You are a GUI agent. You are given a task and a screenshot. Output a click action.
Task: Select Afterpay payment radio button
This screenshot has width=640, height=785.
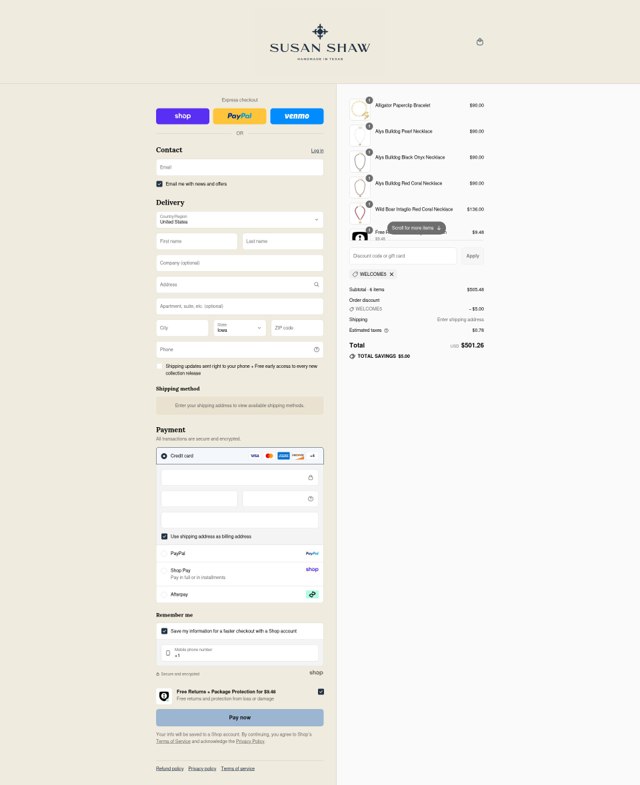pyautogui.click(x=164, y=594)
